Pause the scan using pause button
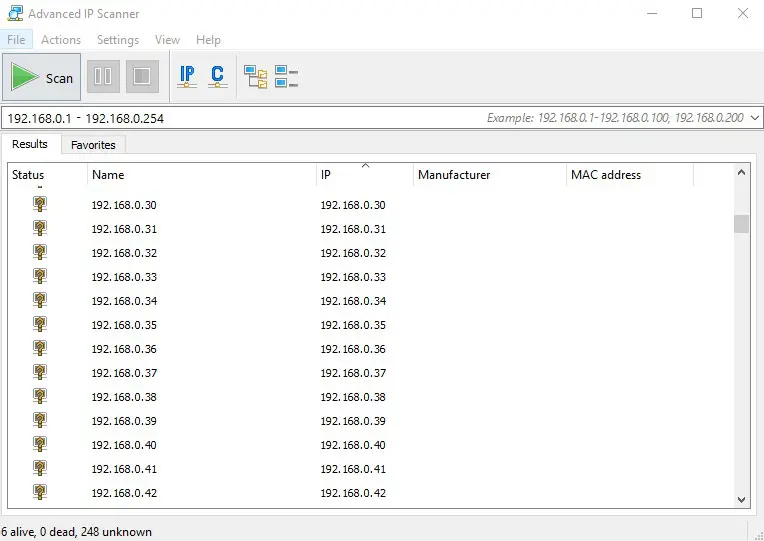Screen dimensions: 764x541 [103, 77]
